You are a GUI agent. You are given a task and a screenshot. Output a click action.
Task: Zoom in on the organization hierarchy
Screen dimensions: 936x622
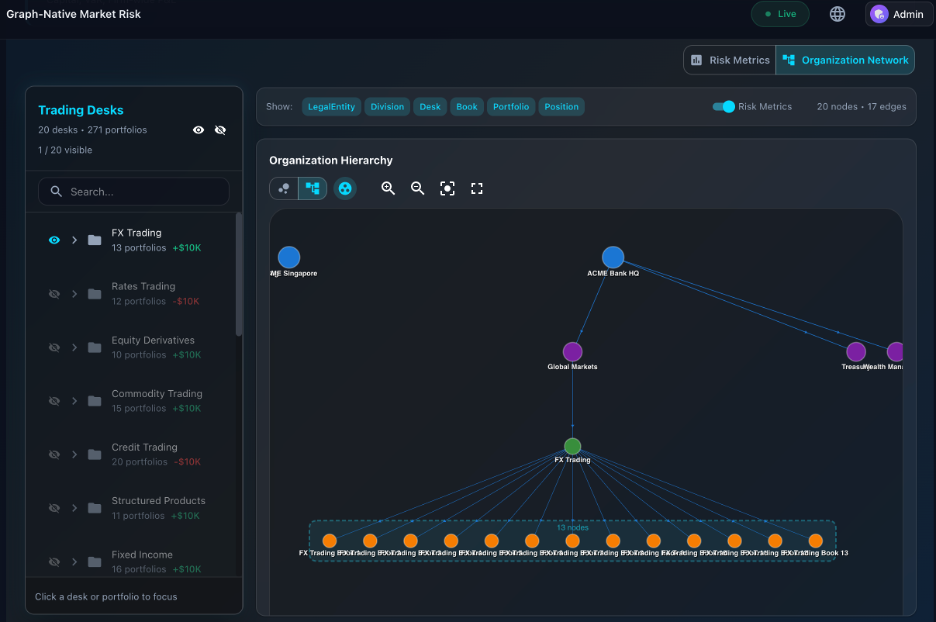pyautogui.click(x=389, y=188)
